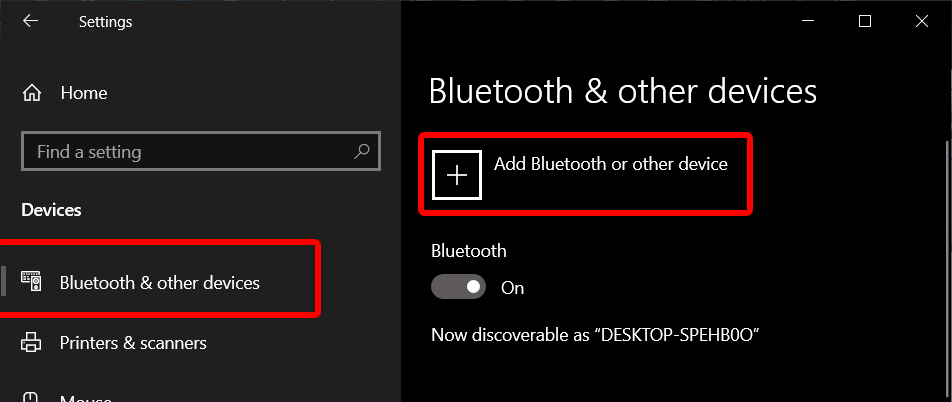Click the Mouse icon in sidebar
The image size is (952, 402).
31,398
